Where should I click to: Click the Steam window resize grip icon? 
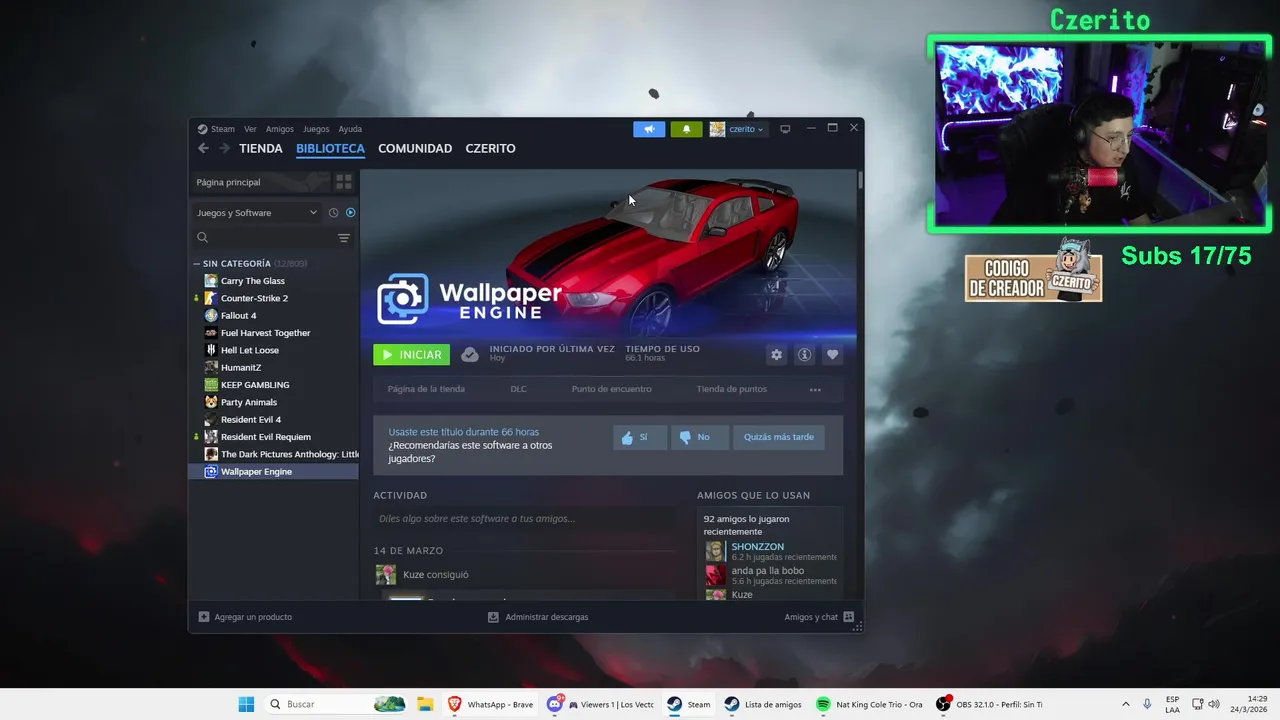(857, 627)
